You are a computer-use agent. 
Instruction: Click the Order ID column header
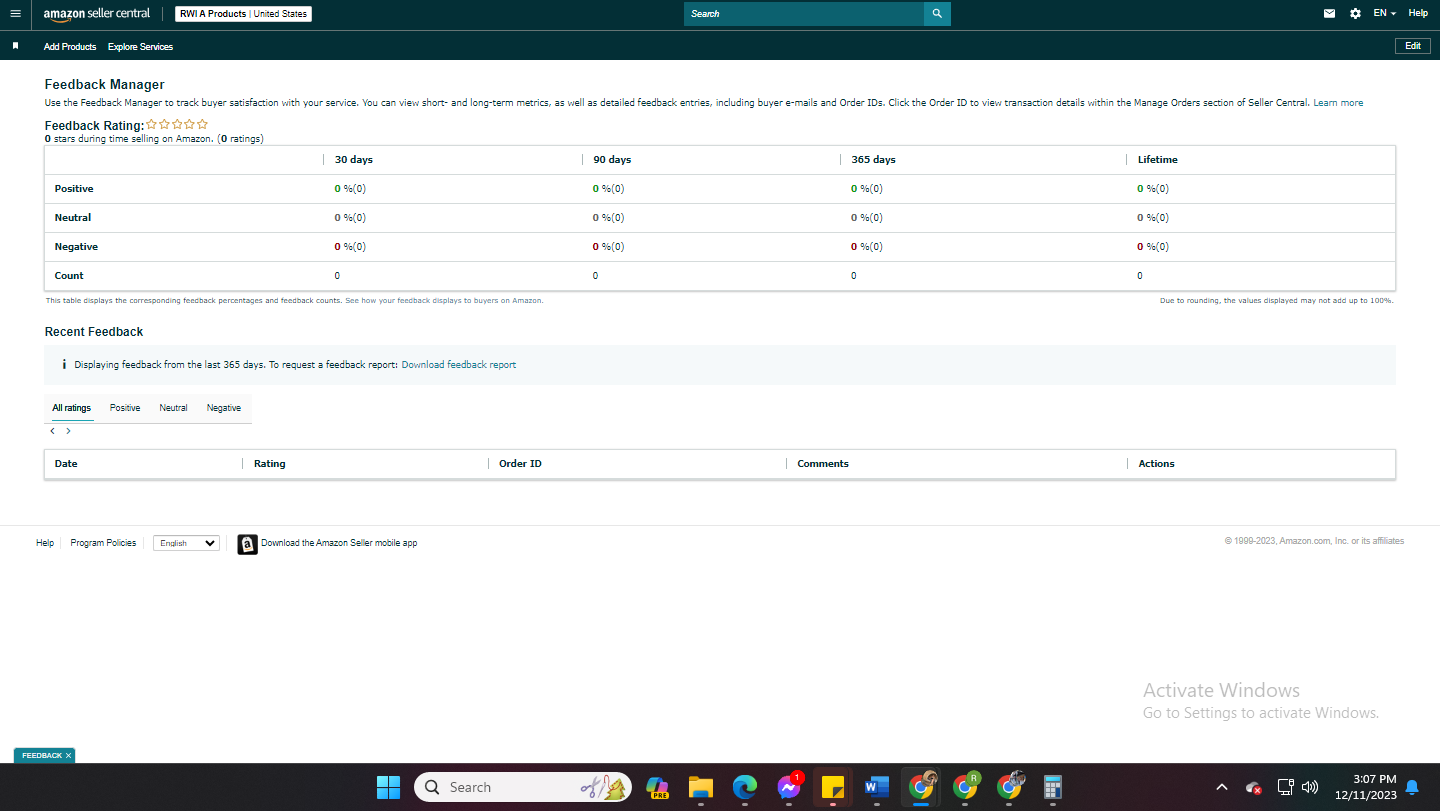520,464
